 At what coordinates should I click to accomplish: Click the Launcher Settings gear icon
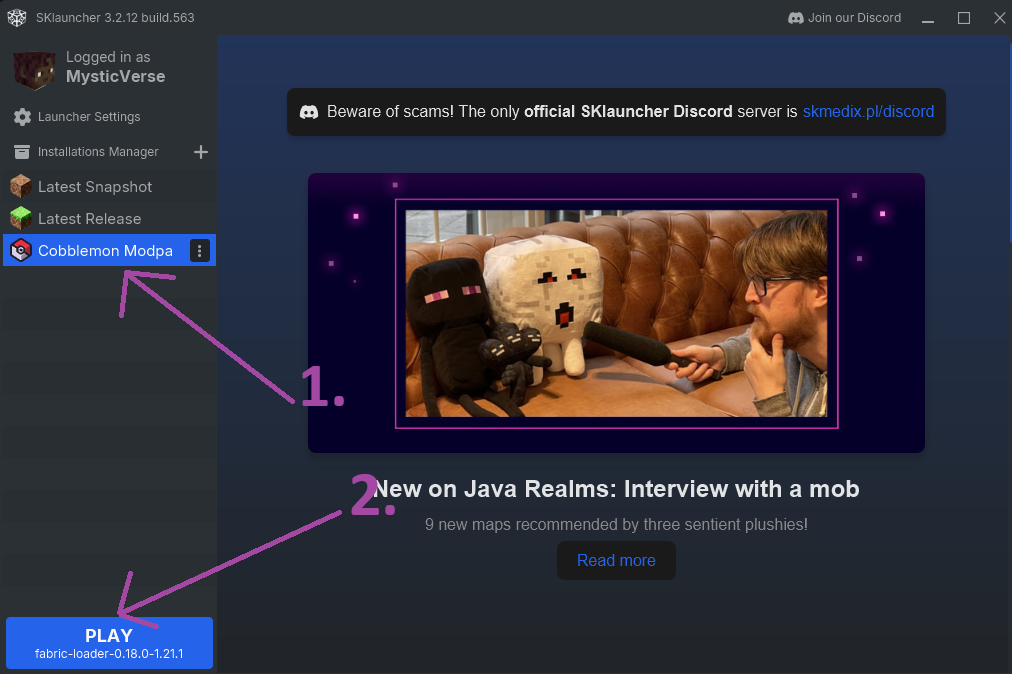tap(22, 117)
